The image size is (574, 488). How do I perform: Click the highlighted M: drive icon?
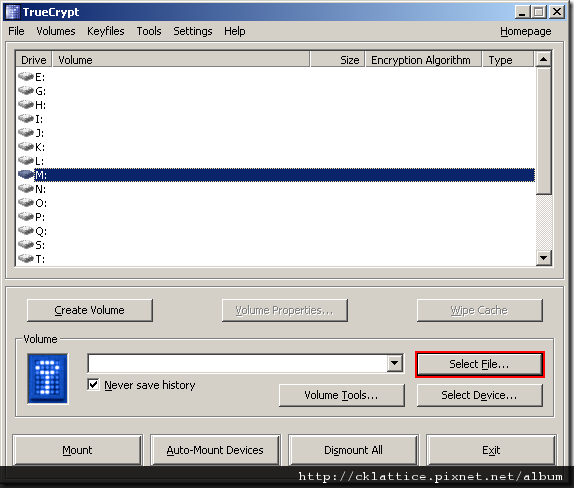click(x=26, y=175)
